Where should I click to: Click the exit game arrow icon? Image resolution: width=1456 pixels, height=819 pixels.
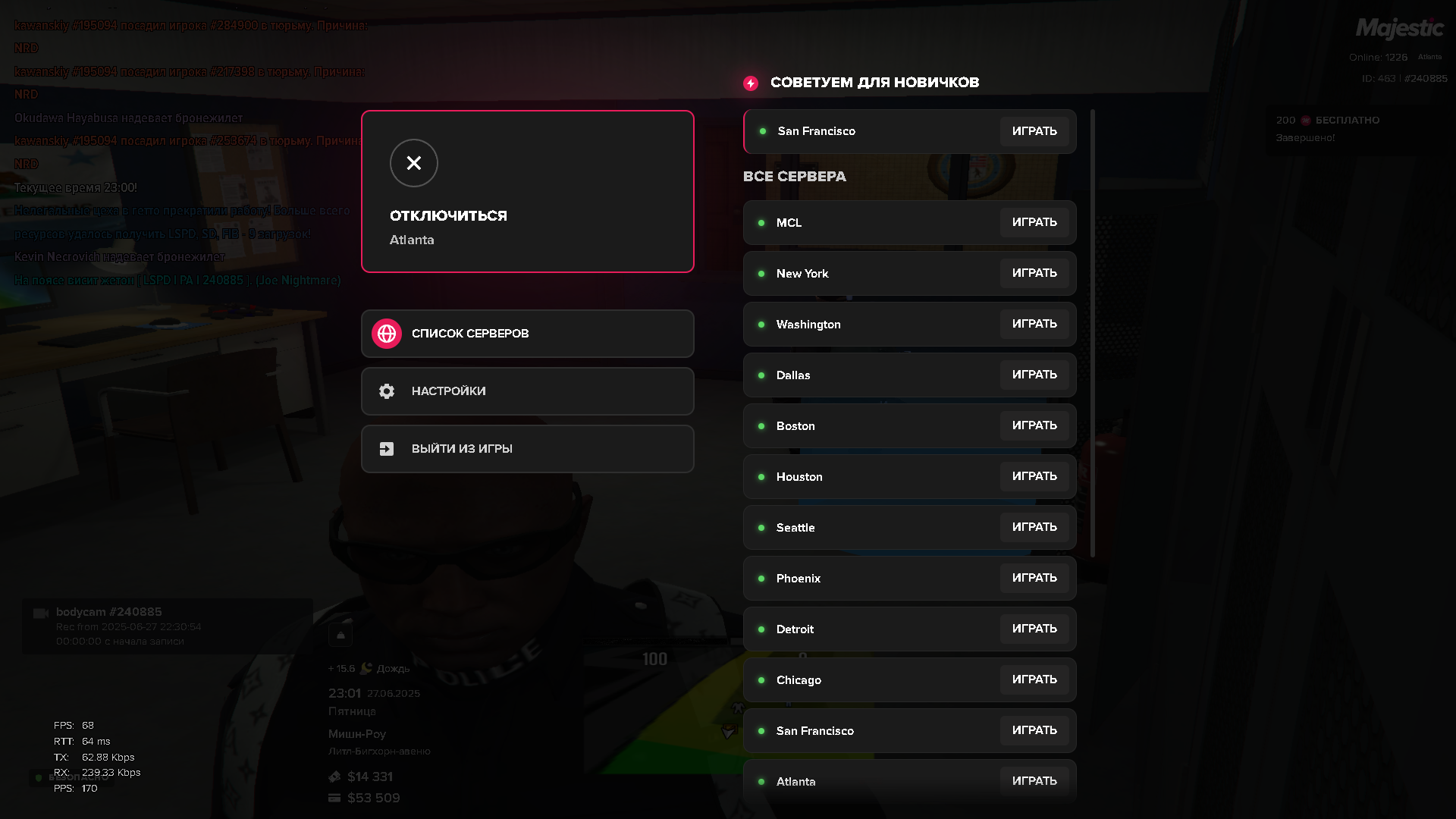(387, 449)
